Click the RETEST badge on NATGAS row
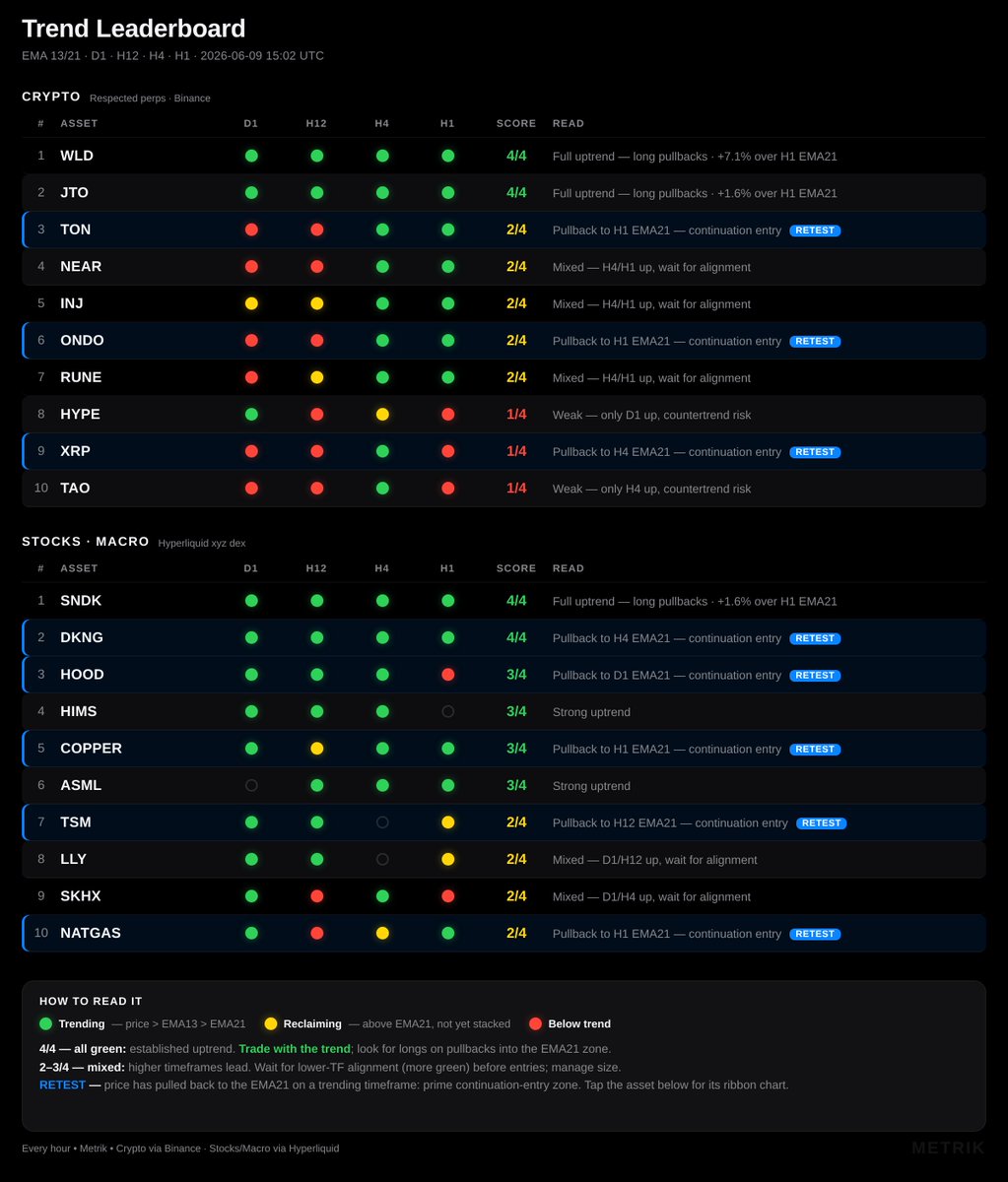This screenshot has width=1008, height=1182. tap(815, 934)
